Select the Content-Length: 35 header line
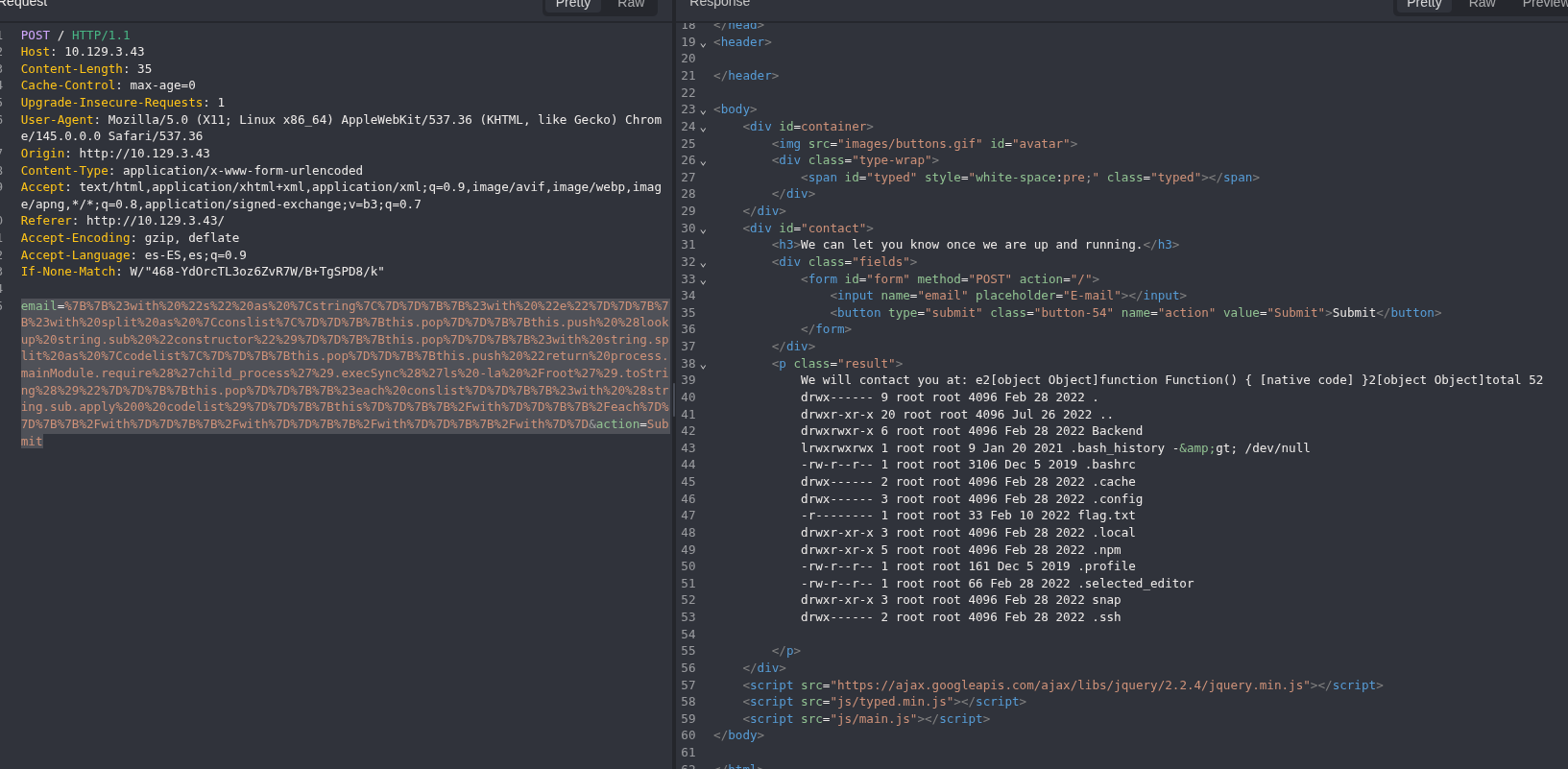Image resolution: width=1568 pixels, height=769 pixels. 86,69
